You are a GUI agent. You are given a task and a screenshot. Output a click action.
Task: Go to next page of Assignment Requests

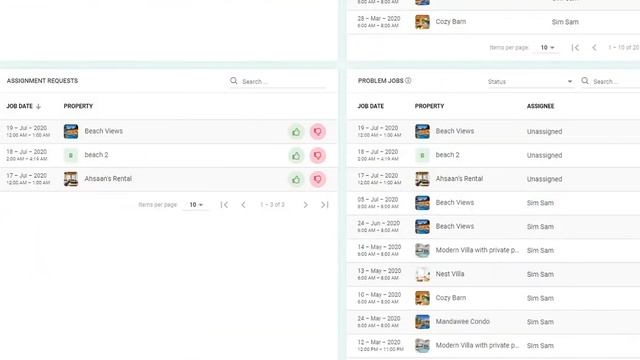point(305,204)
